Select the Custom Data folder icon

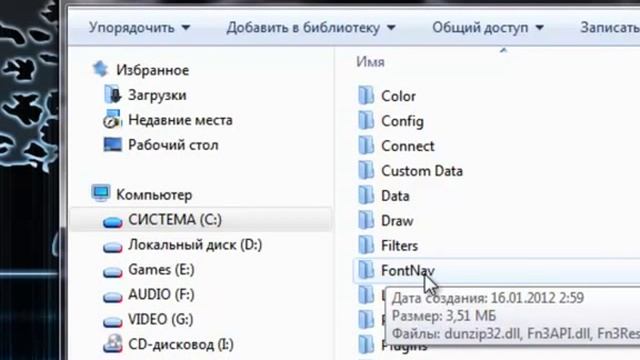pos(366,170)
